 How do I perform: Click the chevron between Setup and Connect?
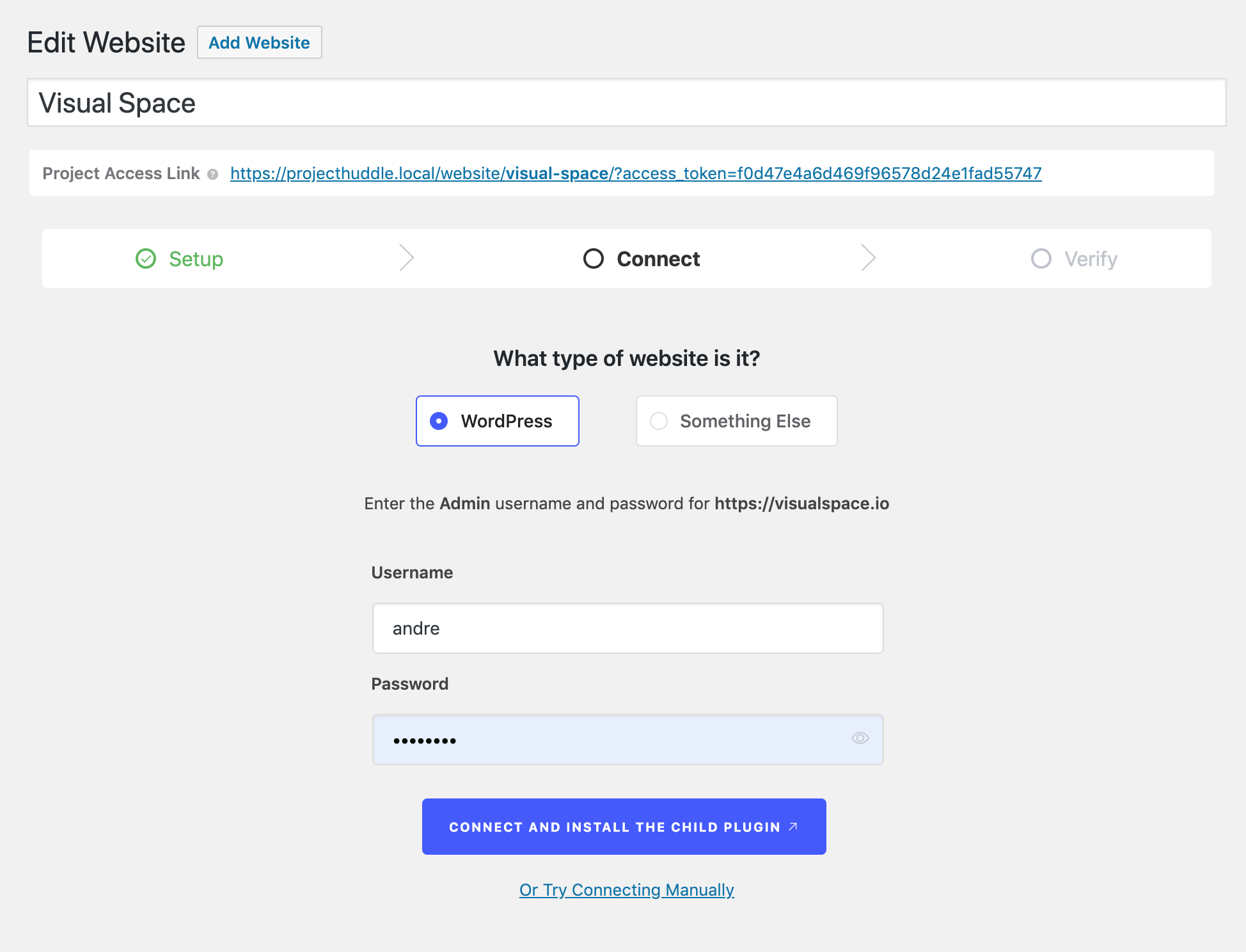click(407, 258)
